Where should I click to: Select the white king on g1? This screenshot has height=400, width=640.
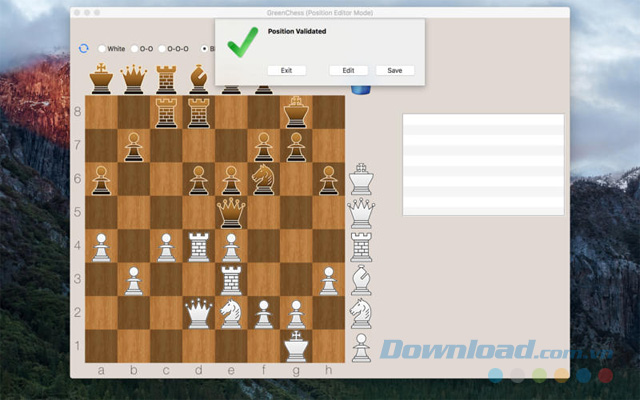pyautogui.click(x=296, y=347)
